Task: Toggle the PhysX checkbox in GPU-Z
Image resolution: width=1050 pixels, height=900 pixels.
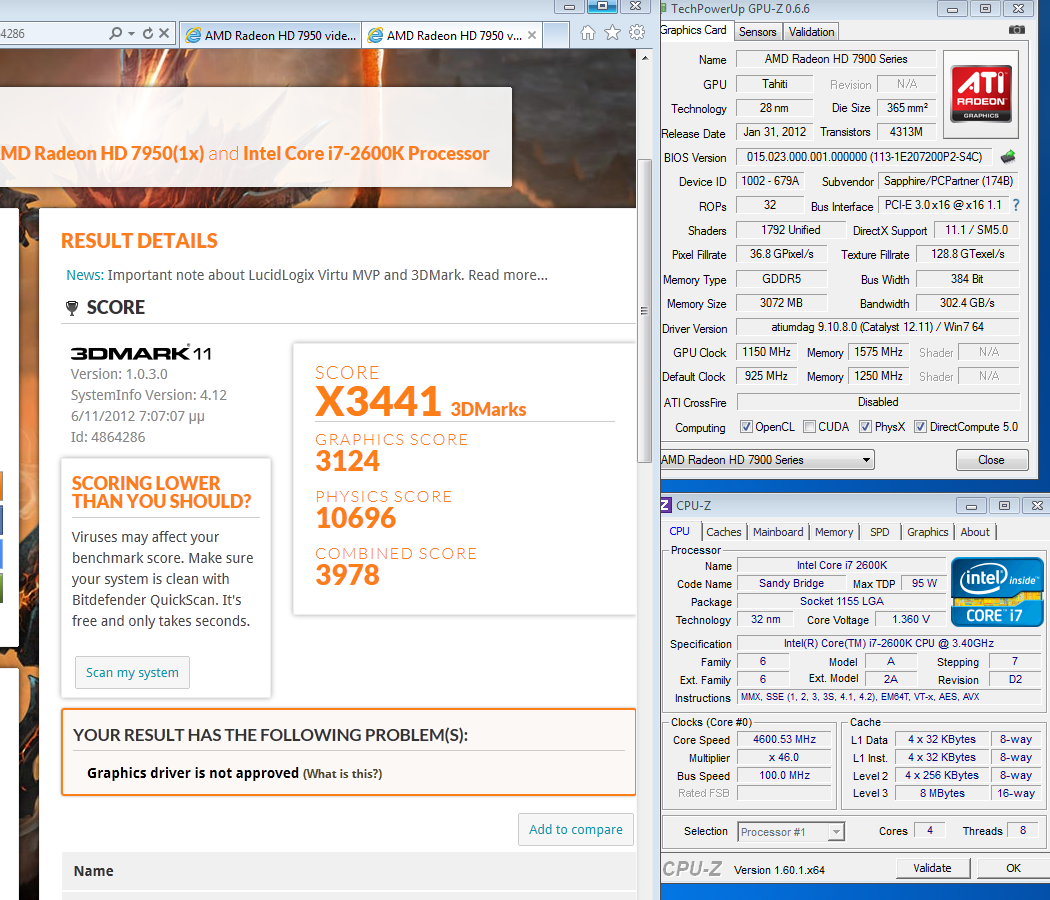Action: click(865, 427)
